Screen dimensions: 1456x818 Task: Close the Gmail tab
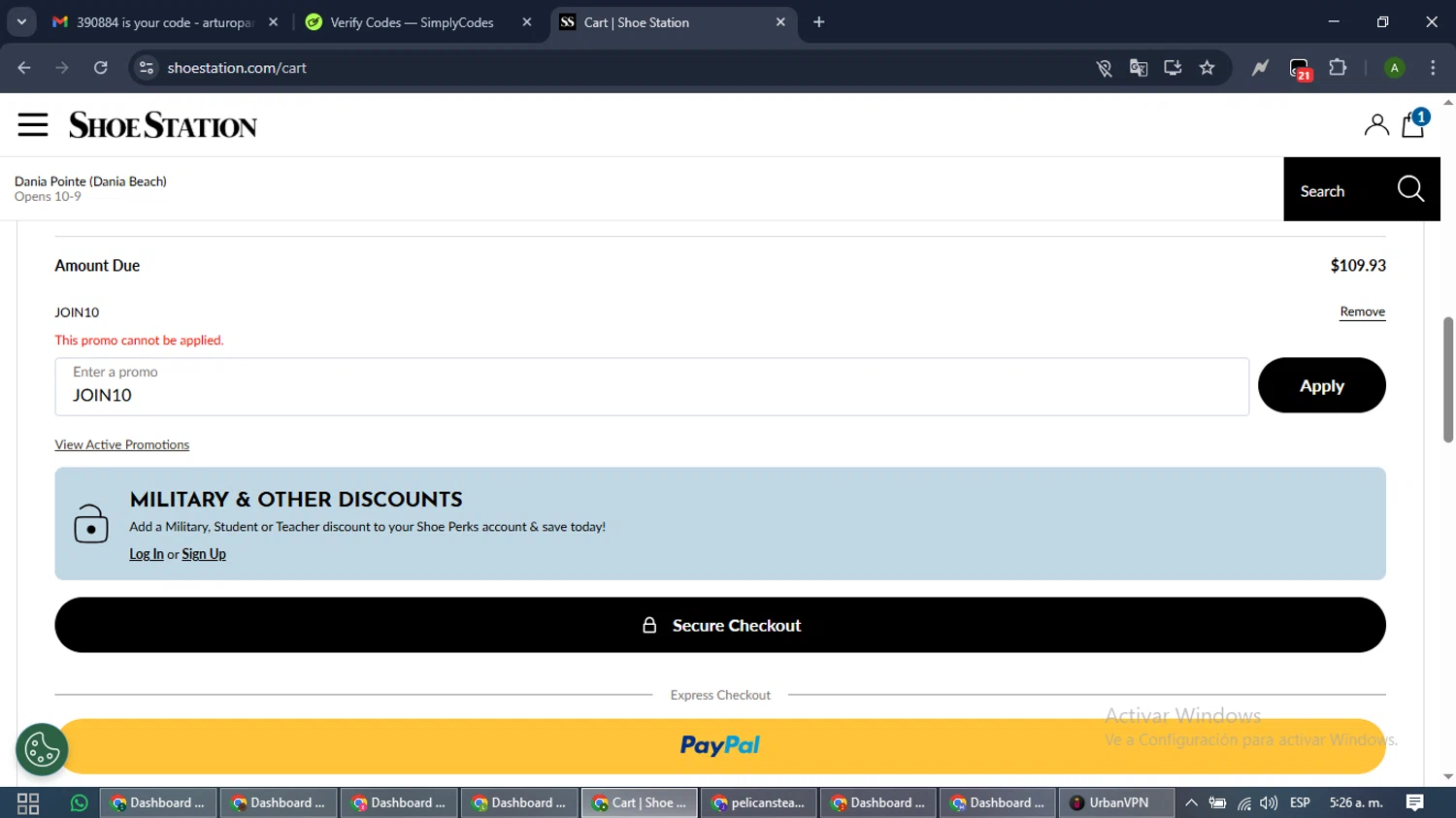tap(274, 22)
